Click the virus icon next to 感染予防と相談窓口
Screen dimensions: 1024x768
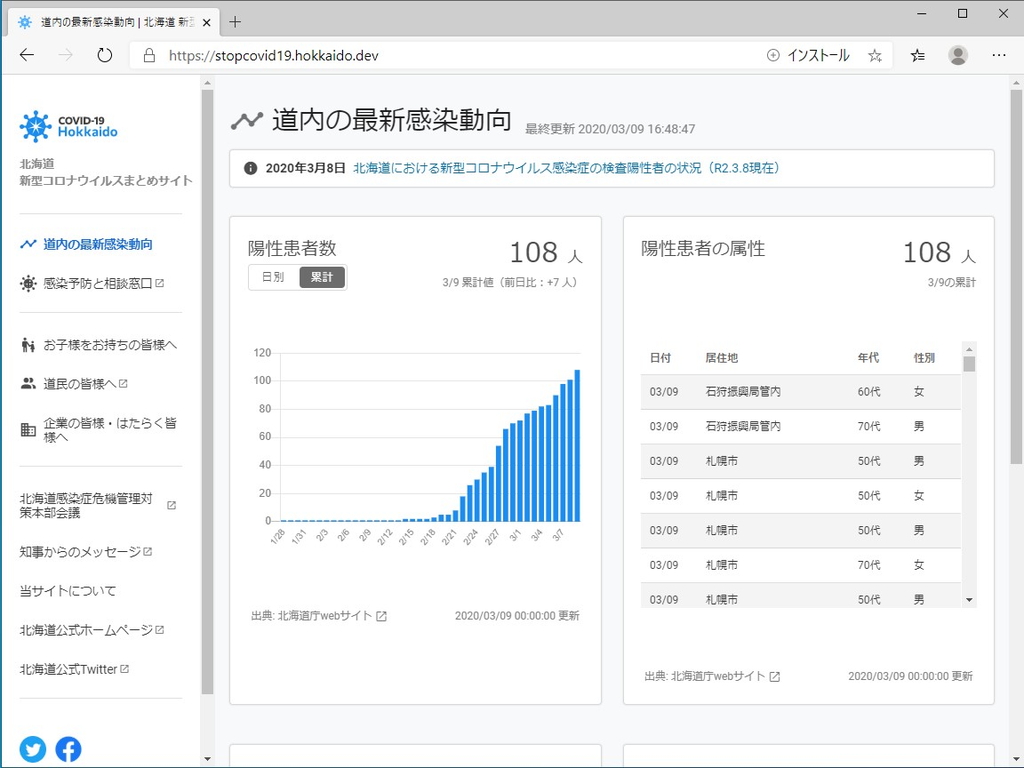coord(28,283)
